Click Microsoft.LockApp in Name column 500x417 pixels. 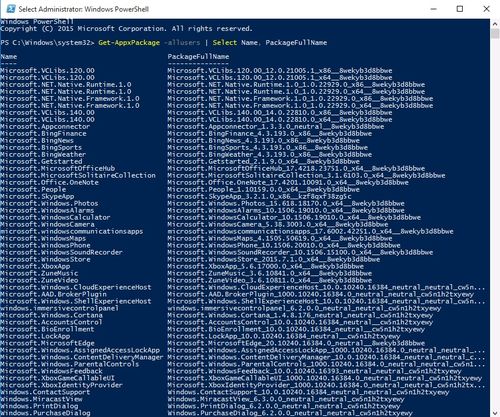(35, 337)
